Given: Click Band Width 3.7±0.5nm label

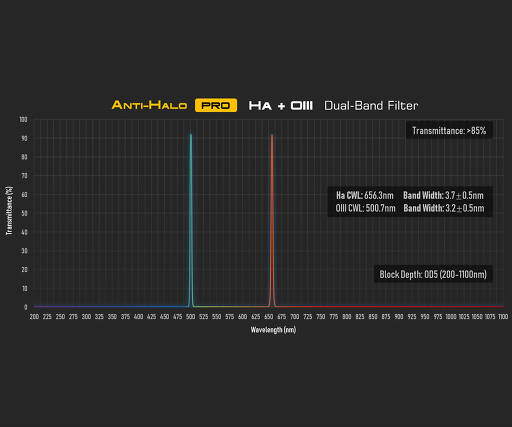Looking at the screenshot, I should pos(443,195).
